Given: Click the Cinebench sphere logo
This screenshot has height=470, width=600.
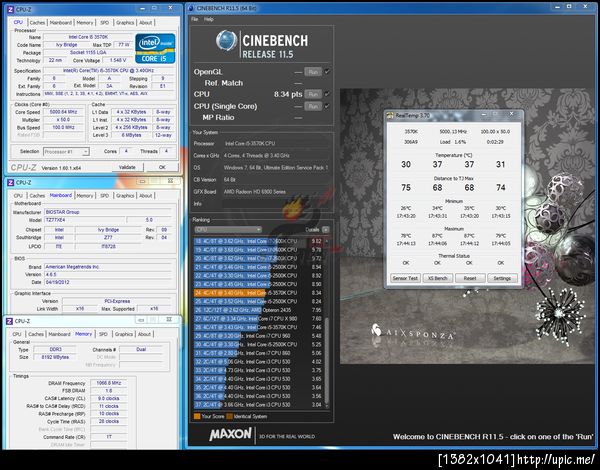Looking at the screenshot, I should tap(226, 41).
